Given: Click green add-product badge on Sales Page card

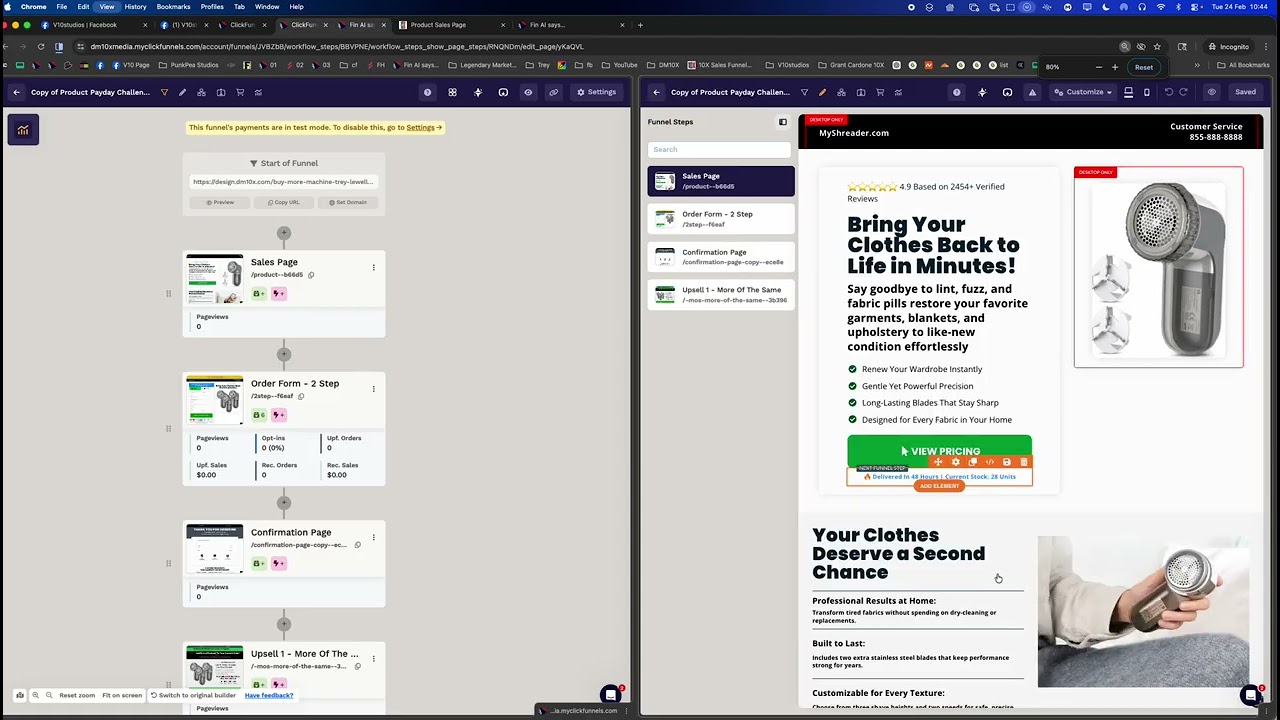Looking at the screenshot, I should [x=259, y=294].
